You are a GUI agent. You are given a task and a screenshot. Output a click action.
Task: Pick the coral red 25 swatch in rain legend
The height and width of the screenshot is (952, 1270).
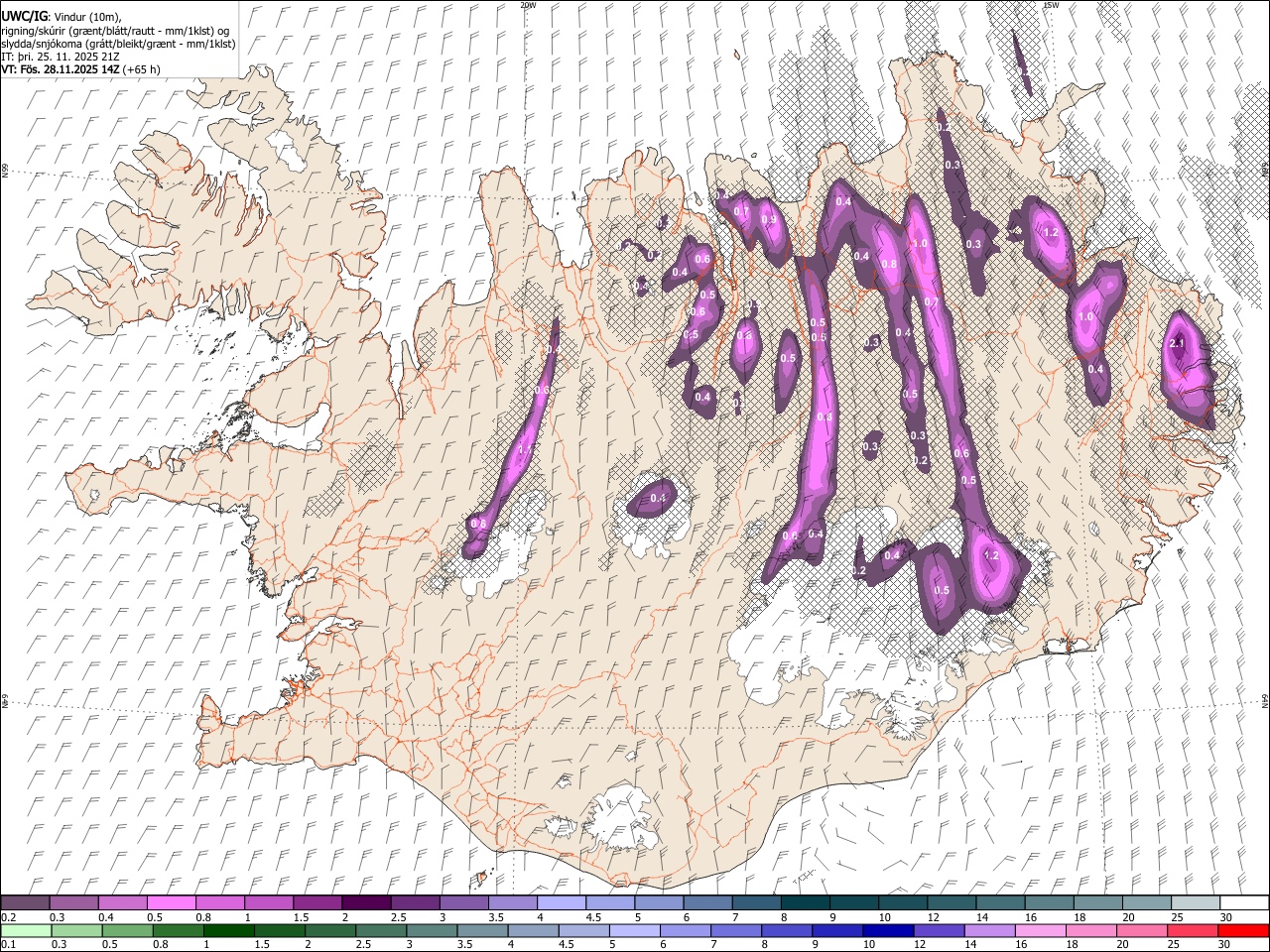pos(1193,930)
